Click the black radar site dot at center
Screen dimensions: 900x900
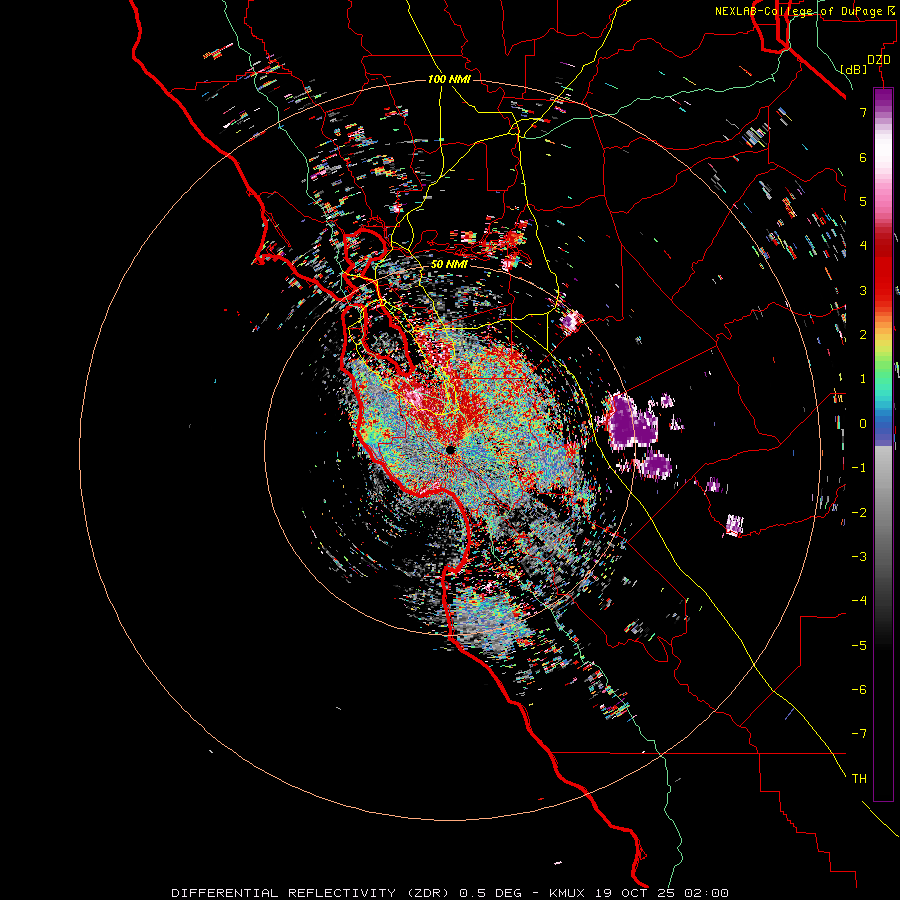tap(450, 449)
